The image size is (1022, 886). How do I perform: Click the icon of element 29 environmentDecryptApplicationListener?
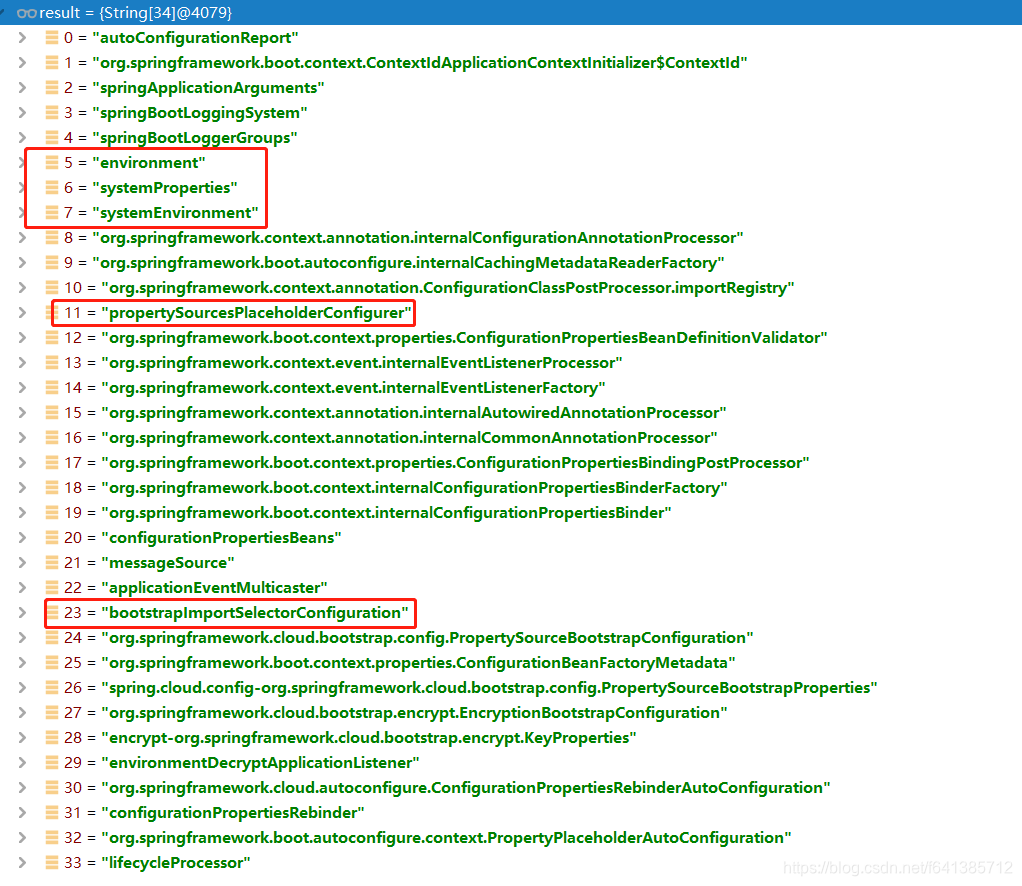point(52,762)
